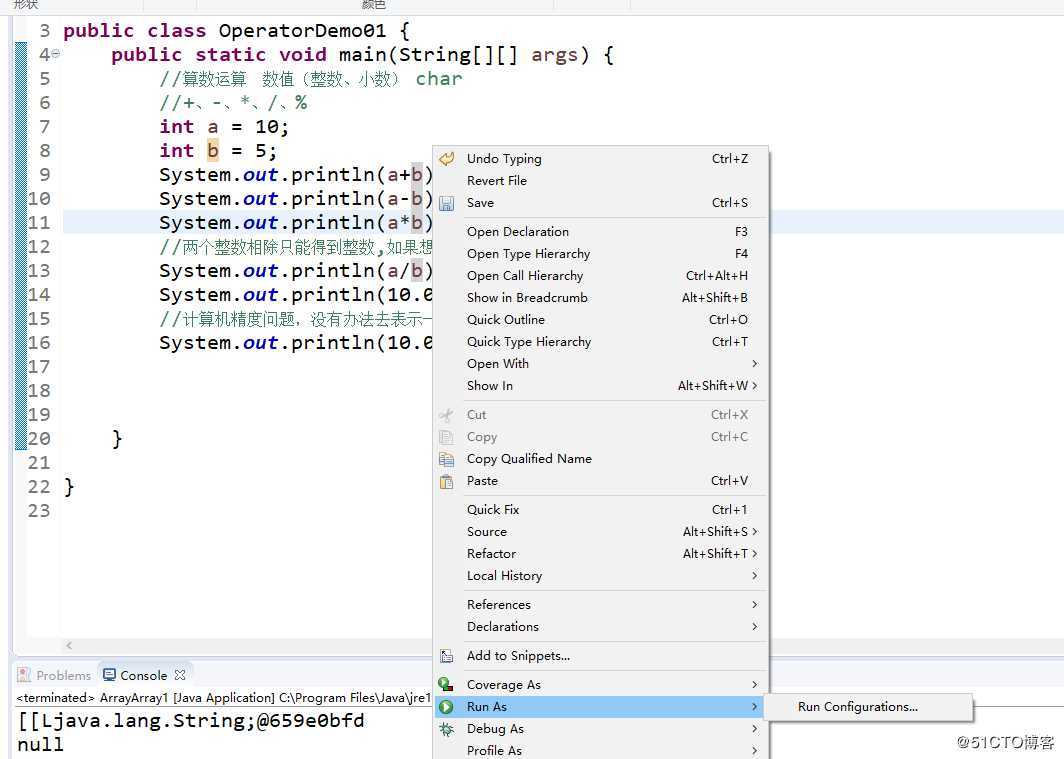
Task: Click the Paste clipboard icon
Action: pos(446,481)
